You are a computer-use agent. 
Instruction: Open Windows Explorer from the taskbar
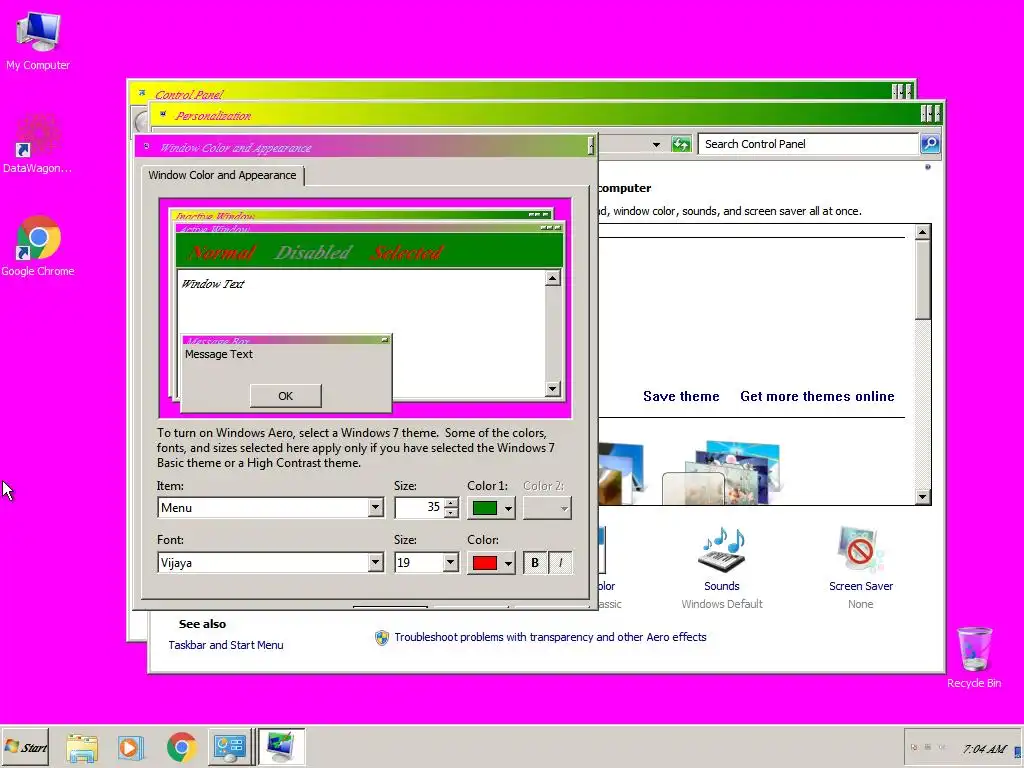(x=82, y=748)
